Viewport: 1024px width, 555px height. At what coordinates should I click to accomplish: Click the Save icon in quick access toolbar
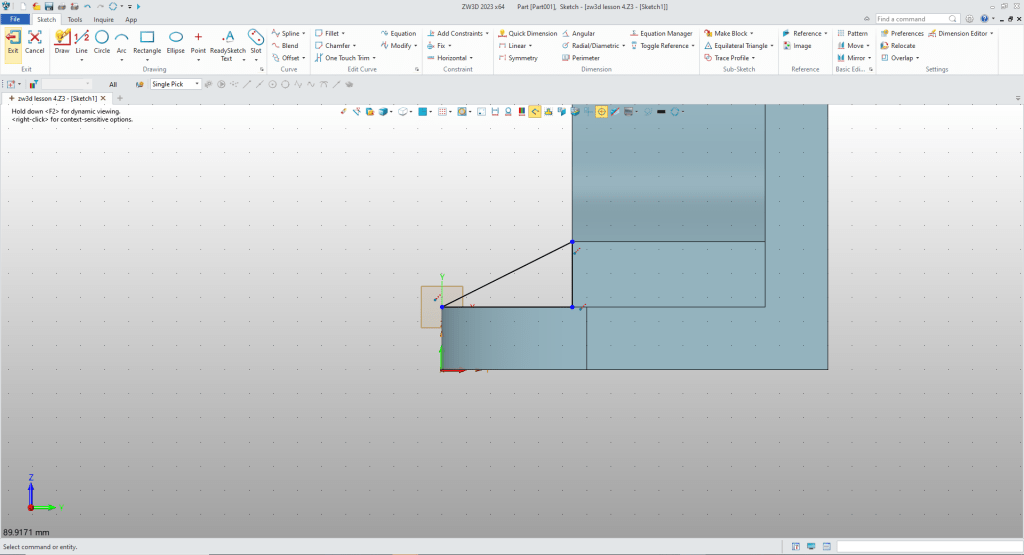coord(49,6)
